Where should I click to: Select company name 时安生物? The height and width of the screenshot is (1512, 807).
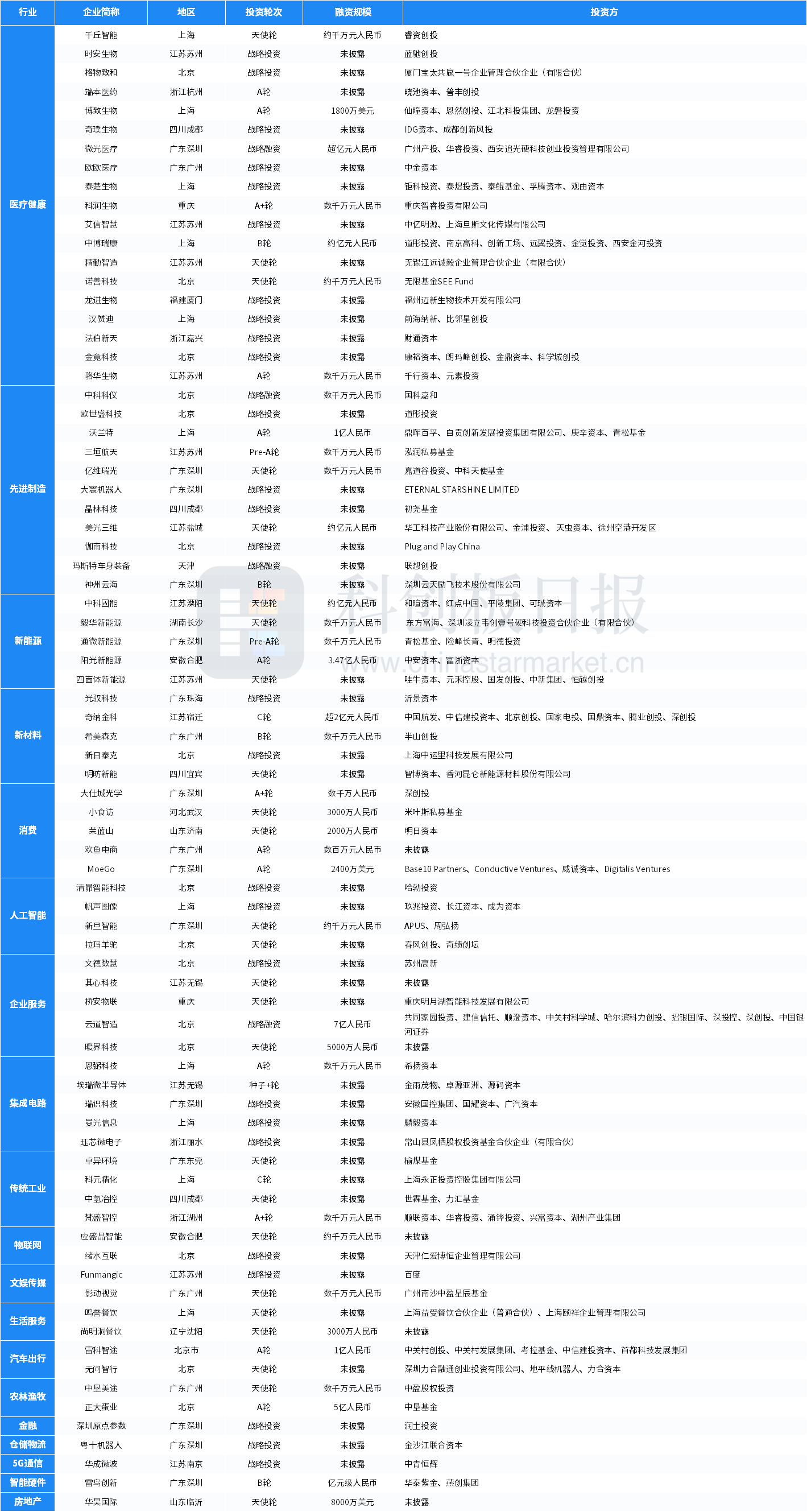(101, 54)
